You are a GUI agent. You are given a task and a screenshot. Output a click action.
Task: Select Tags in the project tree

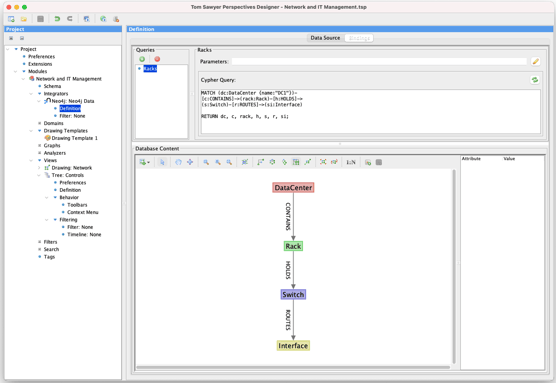(x=49, y=257)
